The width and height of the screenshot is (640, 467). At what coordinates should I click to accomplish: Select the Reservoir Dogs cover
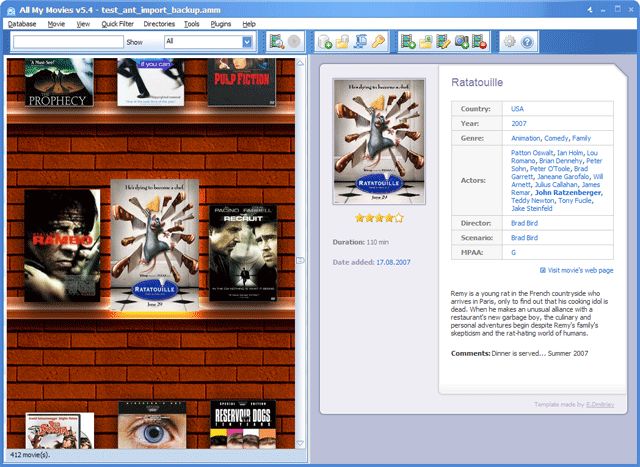click(x=243, y=425)
